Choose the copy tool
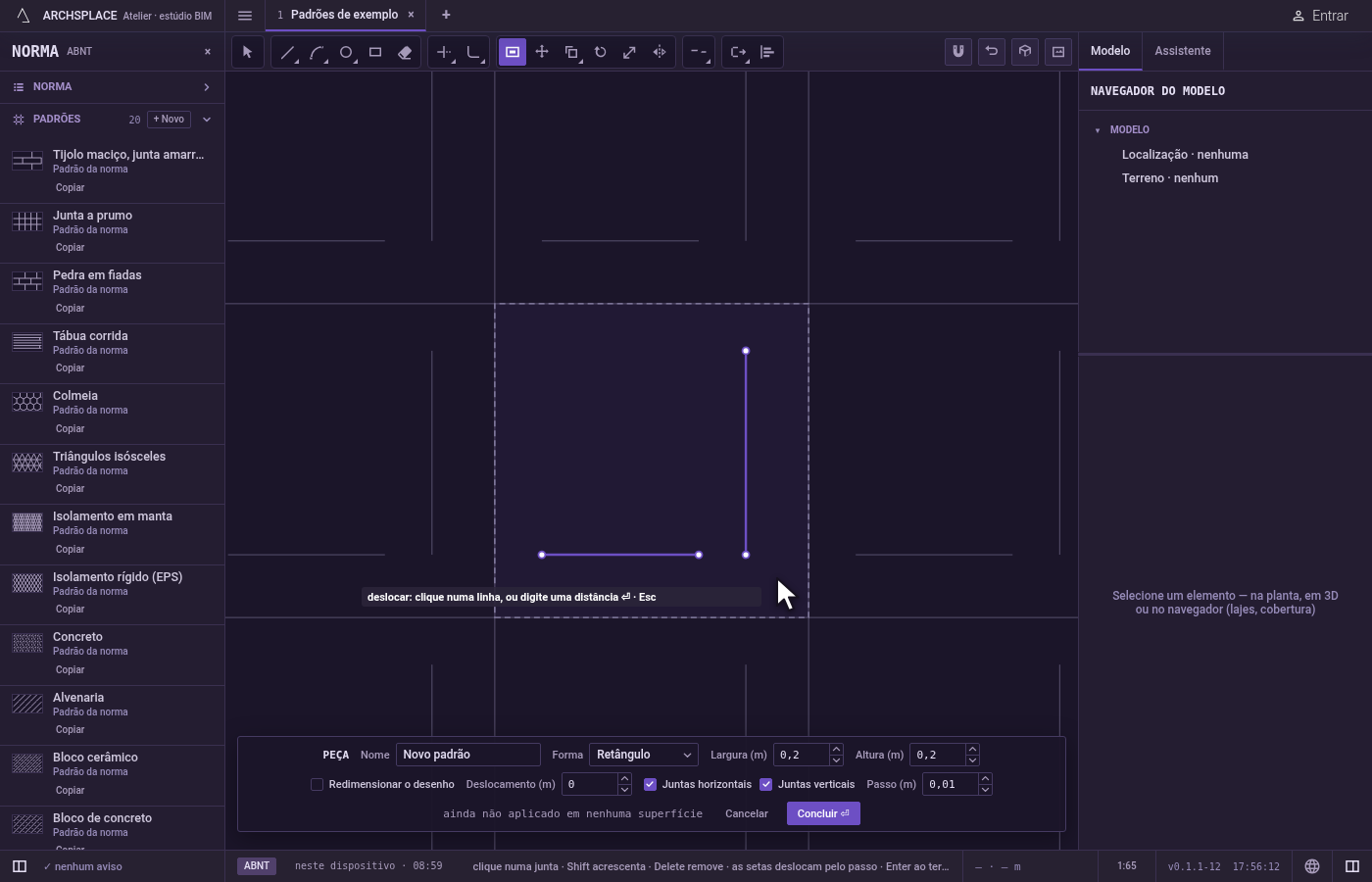Viewport: 1372px width, 882px height. [571, 52]
